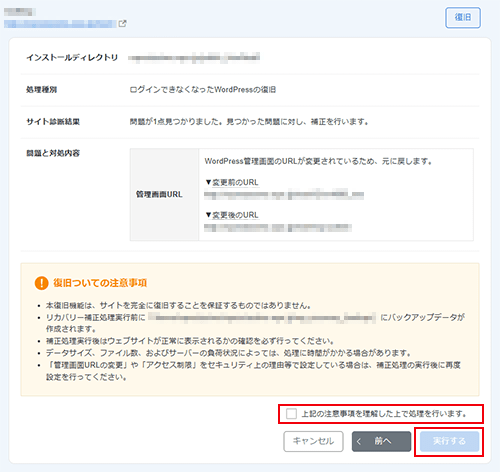Click the キャンセル button

tap(313, 441)
